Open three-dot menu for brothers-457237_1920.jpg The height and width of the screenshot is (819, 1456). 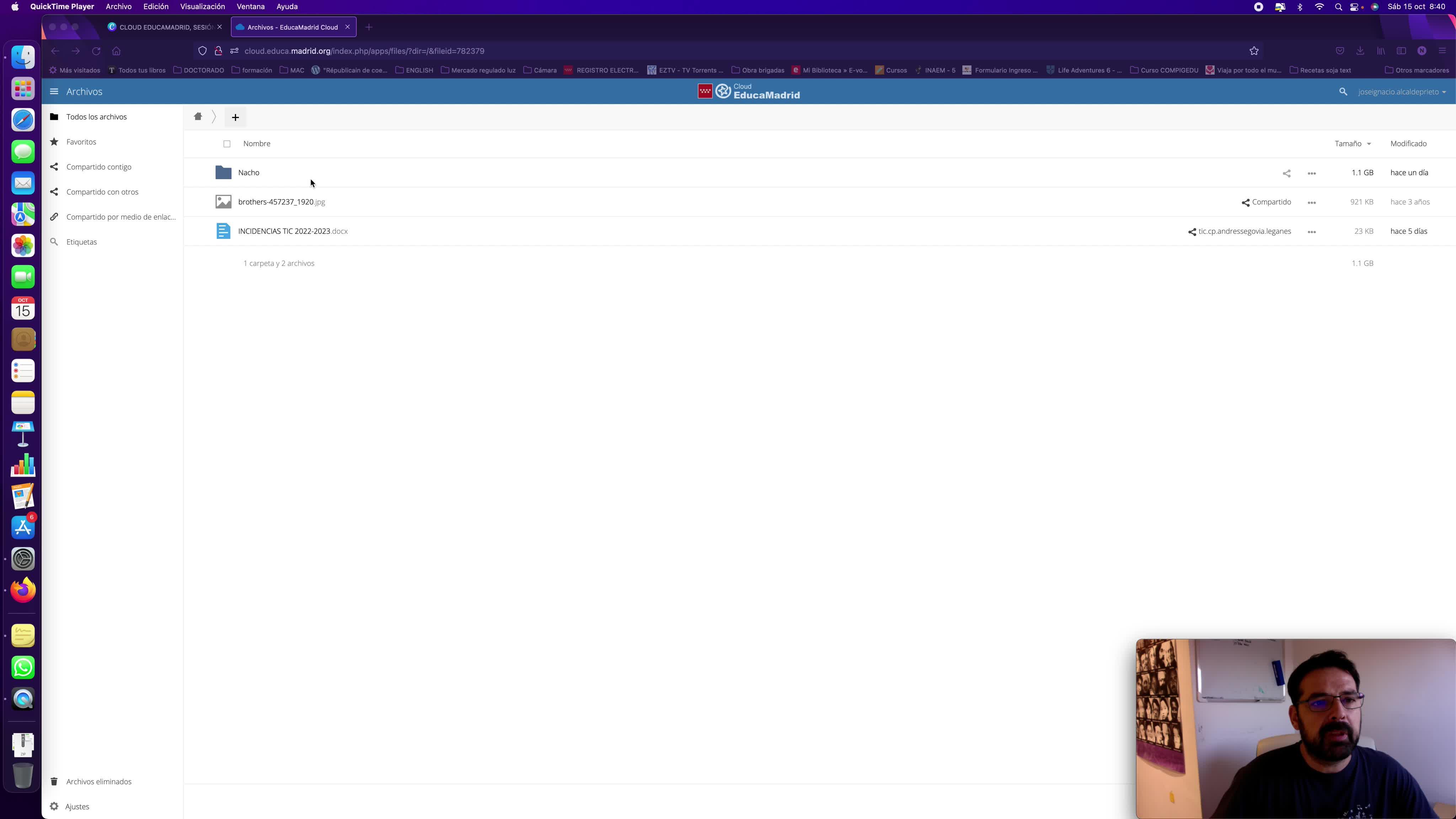point(1311,202)
